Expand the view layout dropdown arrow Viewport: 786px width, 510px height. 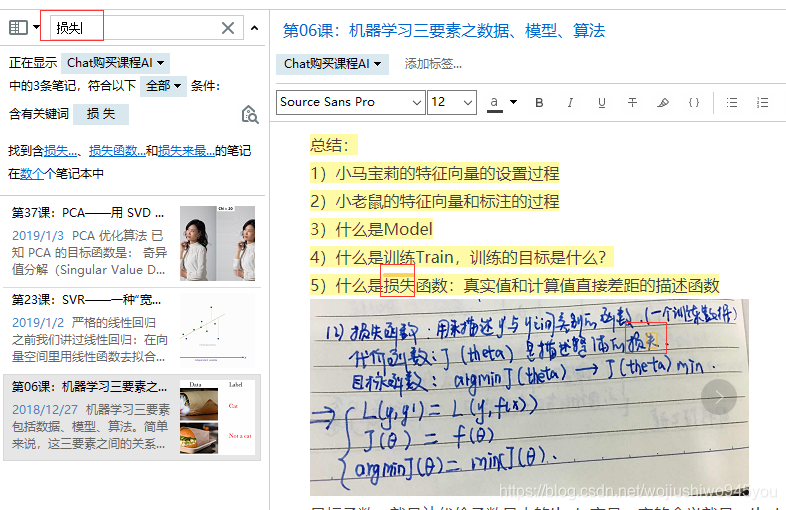pos(37,27)
